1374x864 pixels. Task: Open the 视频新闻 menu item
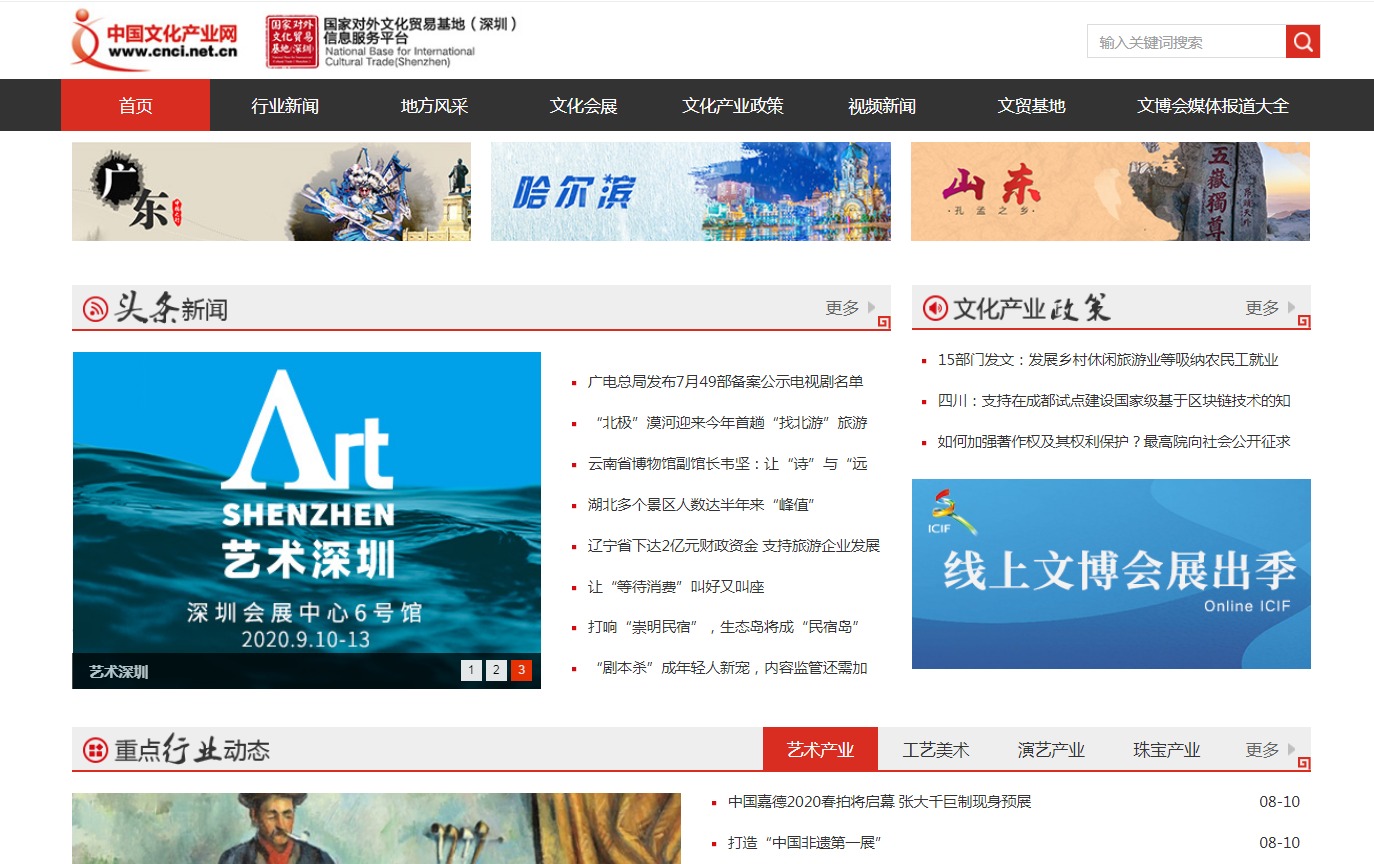point(881,104)
